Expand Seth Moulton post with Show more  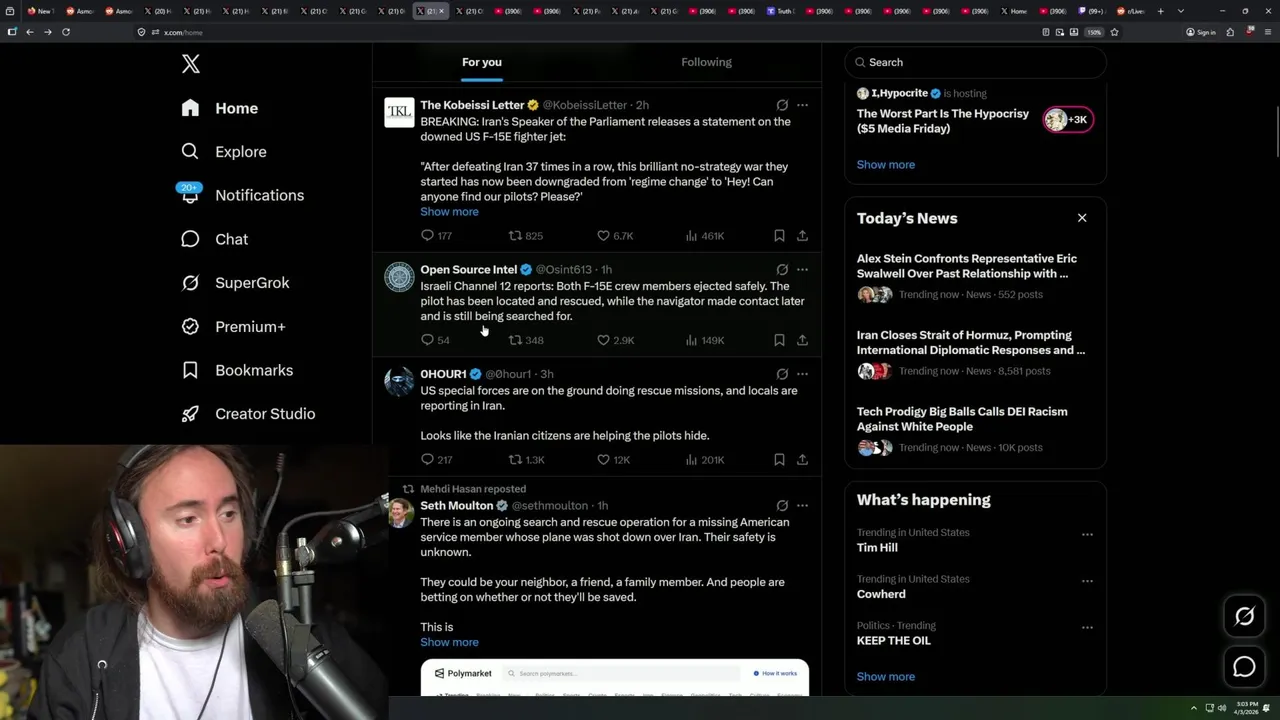(449, 642)
